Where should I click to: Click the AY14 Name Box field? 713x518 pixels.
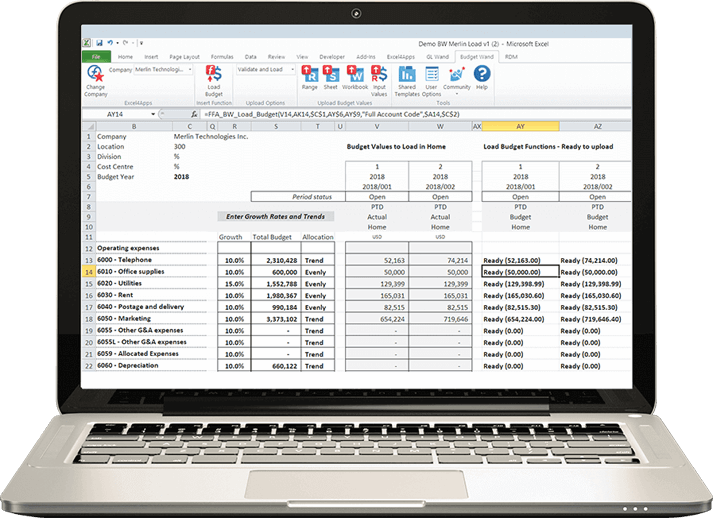[x=115, y=114]
